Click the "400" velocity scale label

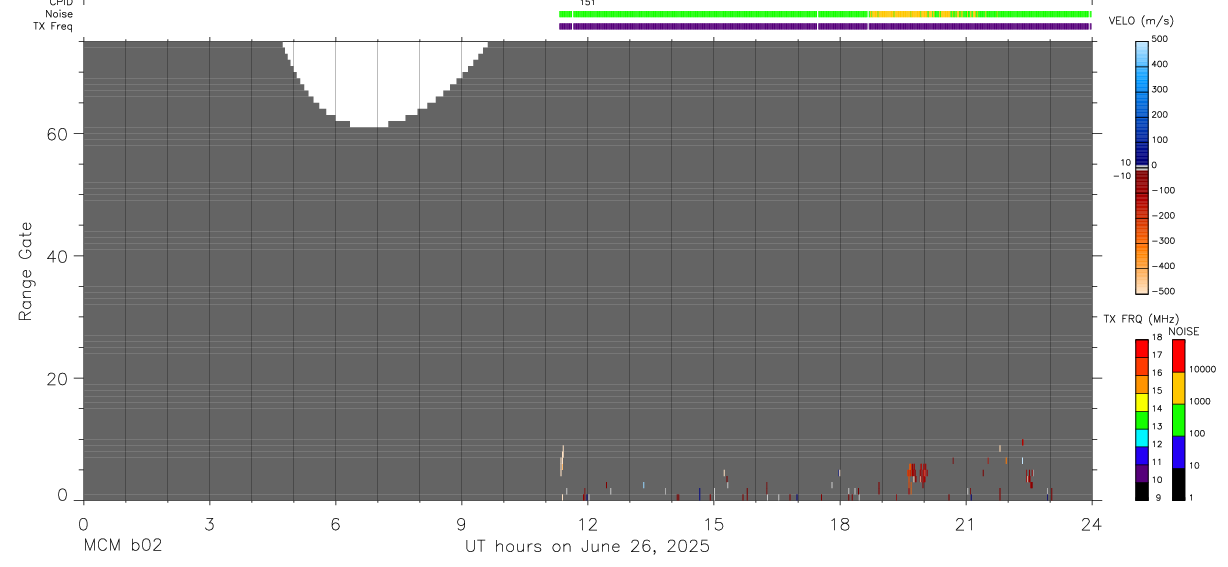(x=1160, y=64)
